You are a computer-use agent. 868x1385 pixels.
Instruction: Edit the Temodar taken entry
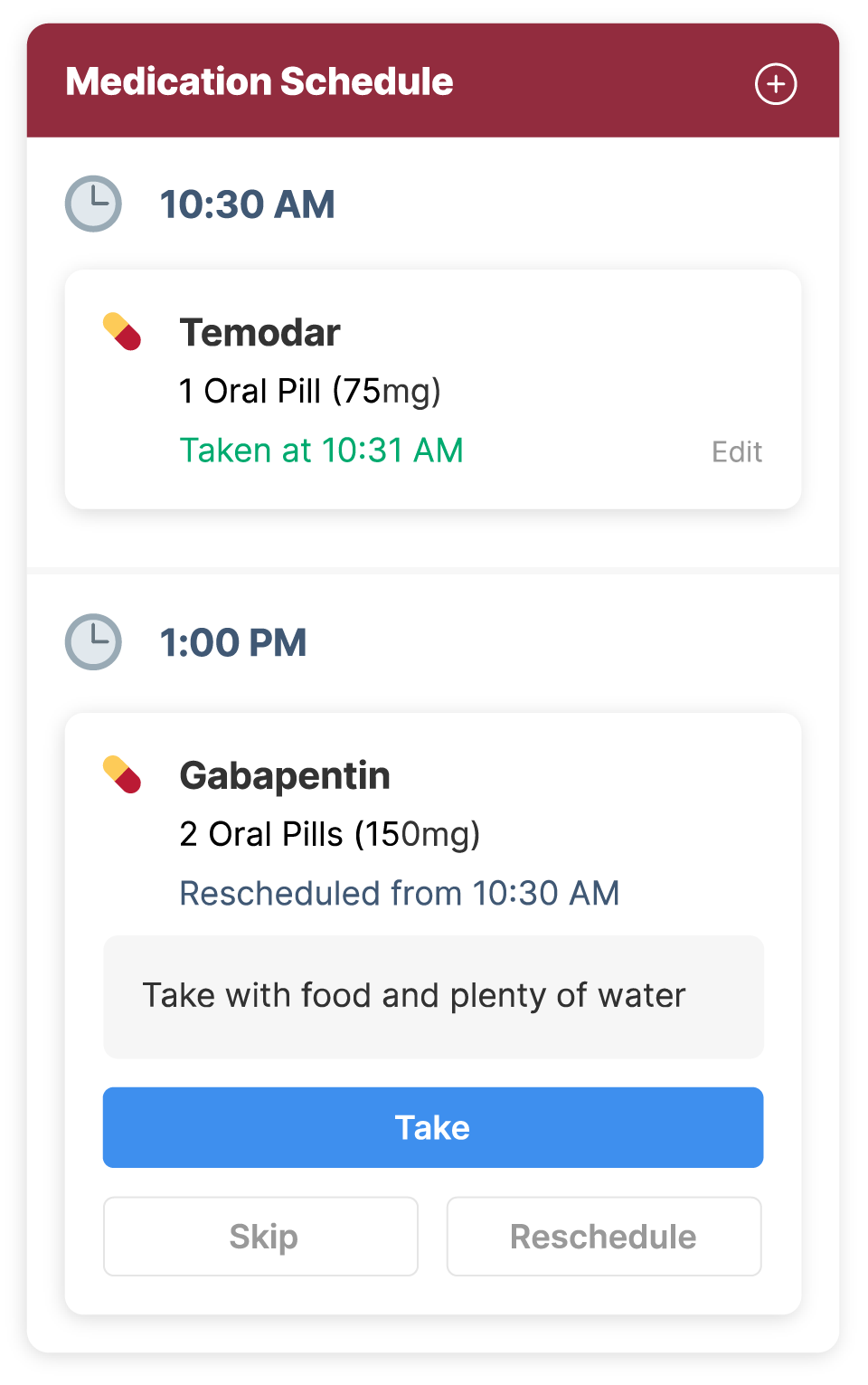(x=736, y=451)
